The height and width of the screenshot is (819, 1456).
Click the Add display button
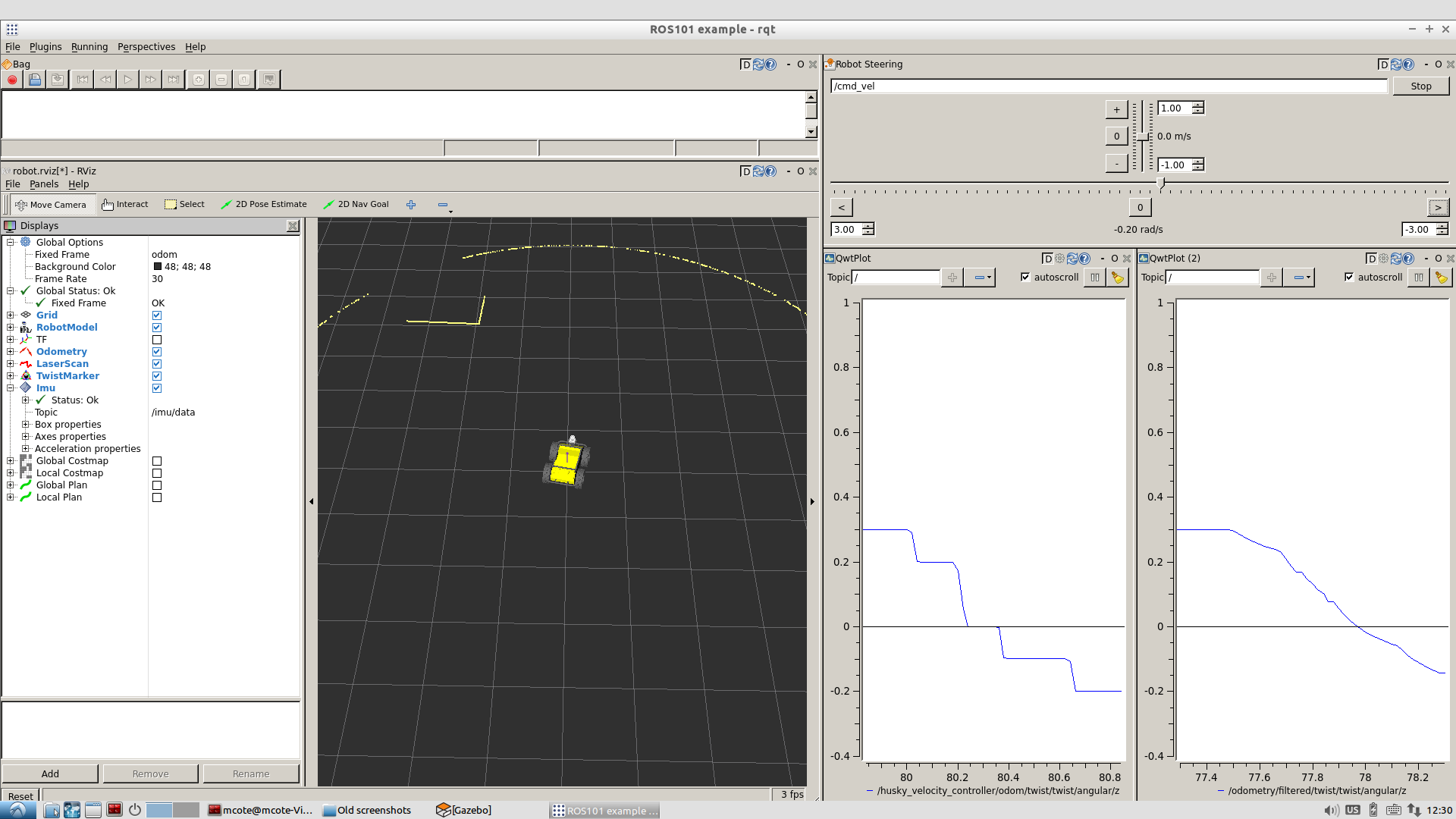[50, 773]
